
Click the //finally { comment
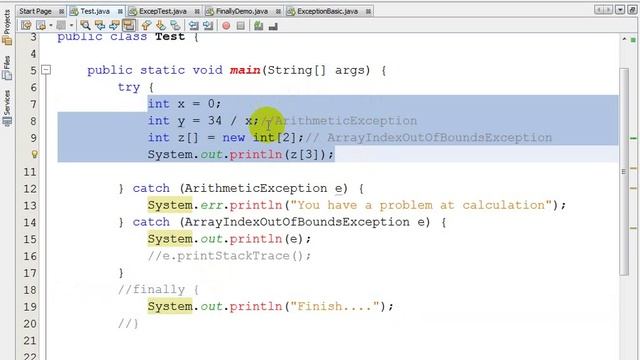click(158, 289)
